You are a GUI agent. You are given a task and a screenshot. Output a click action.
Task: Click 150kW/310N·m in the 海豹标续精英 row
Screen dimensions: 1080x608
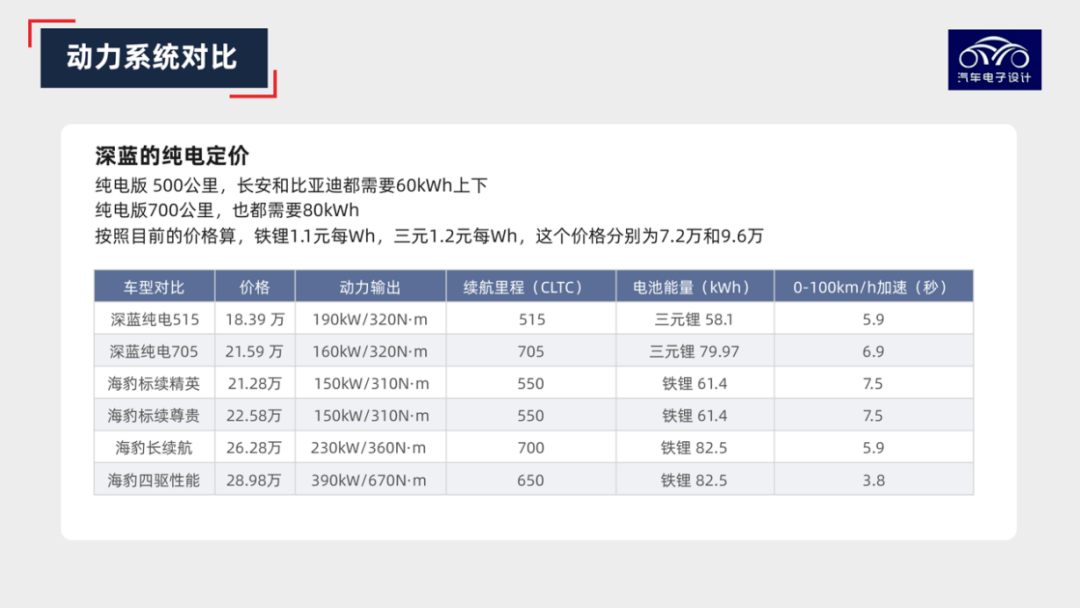click(x=371, y=384)
